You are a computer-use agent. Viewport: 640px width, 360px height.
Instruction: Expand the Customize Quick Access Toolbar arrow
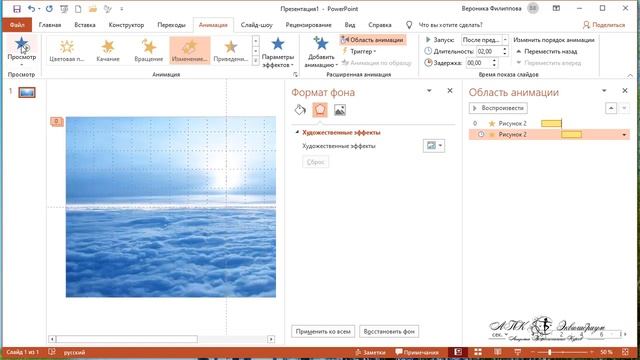[x=122, y=9]
